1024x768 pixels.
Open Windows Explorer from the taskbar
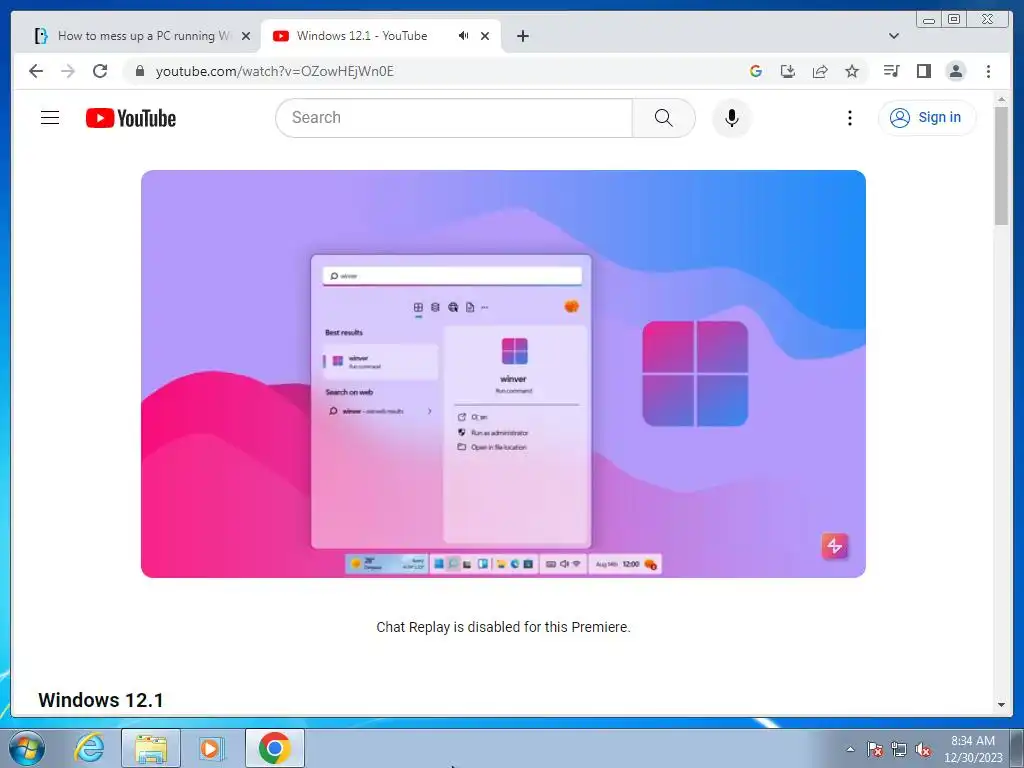click(x=151, y=748)
